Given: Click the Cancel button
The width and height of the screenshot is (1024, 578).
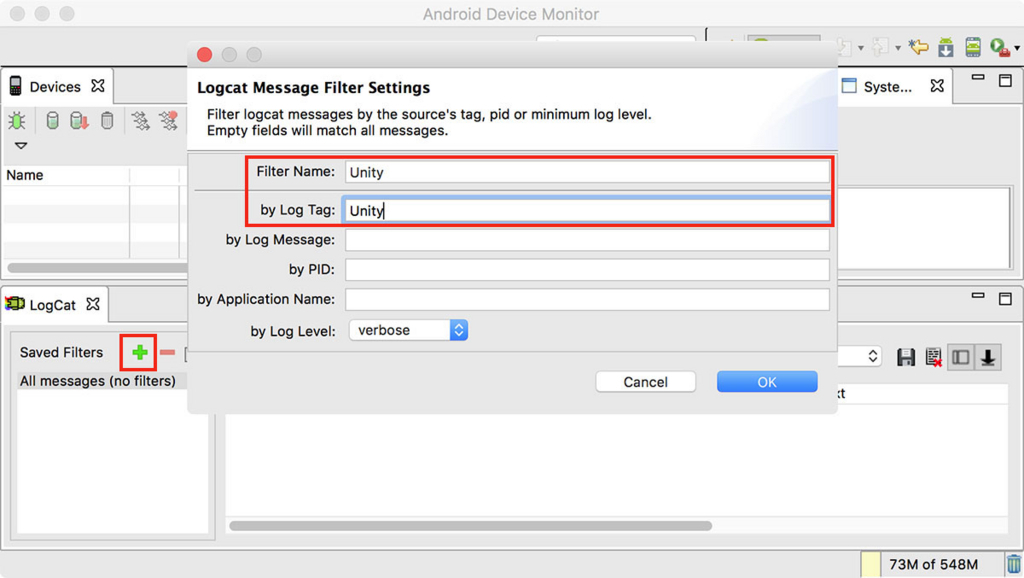Looking at the screenshot, I should [645, 382].
